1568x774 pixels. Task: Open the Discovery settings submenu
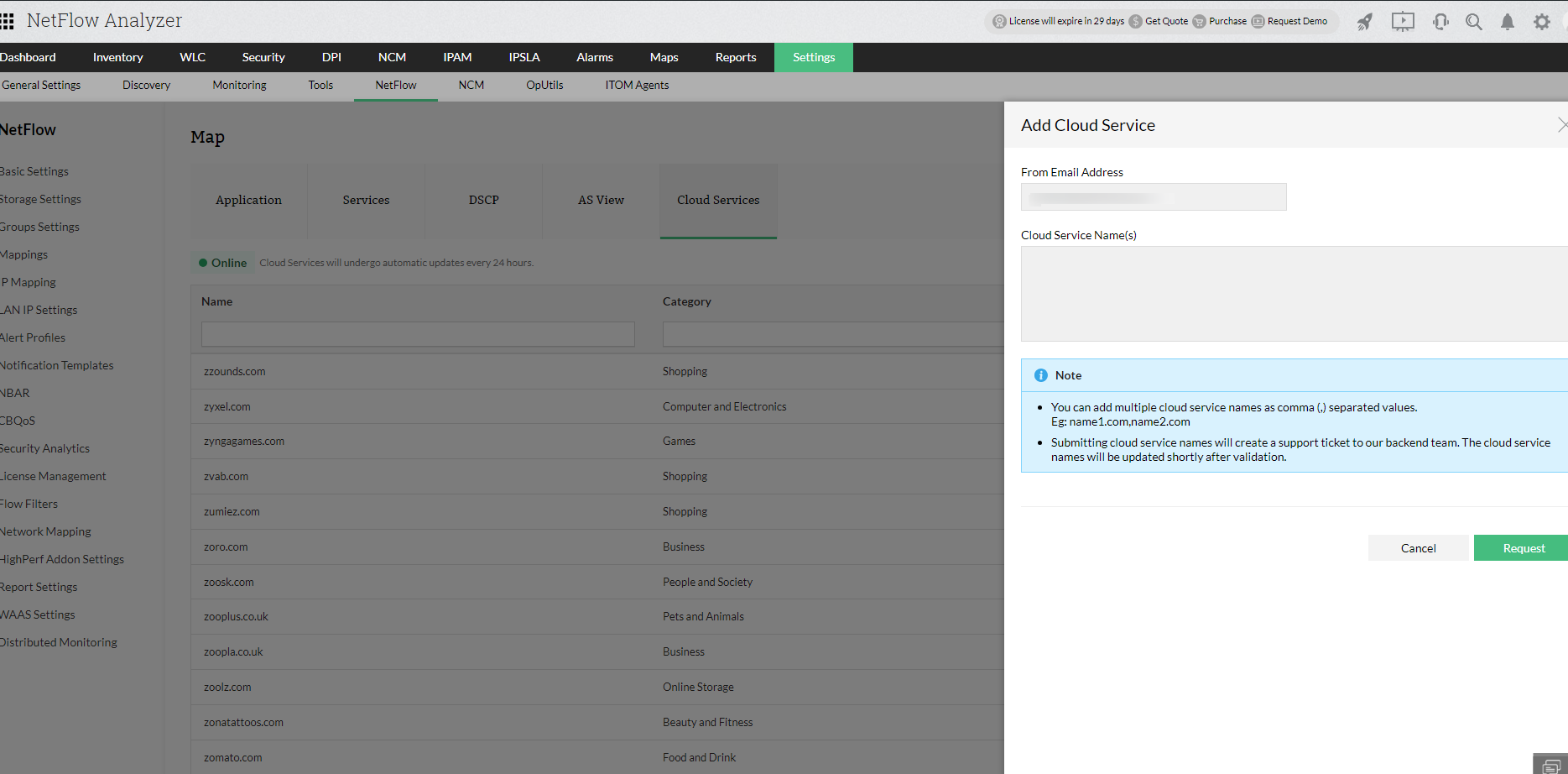pos(146,86)
